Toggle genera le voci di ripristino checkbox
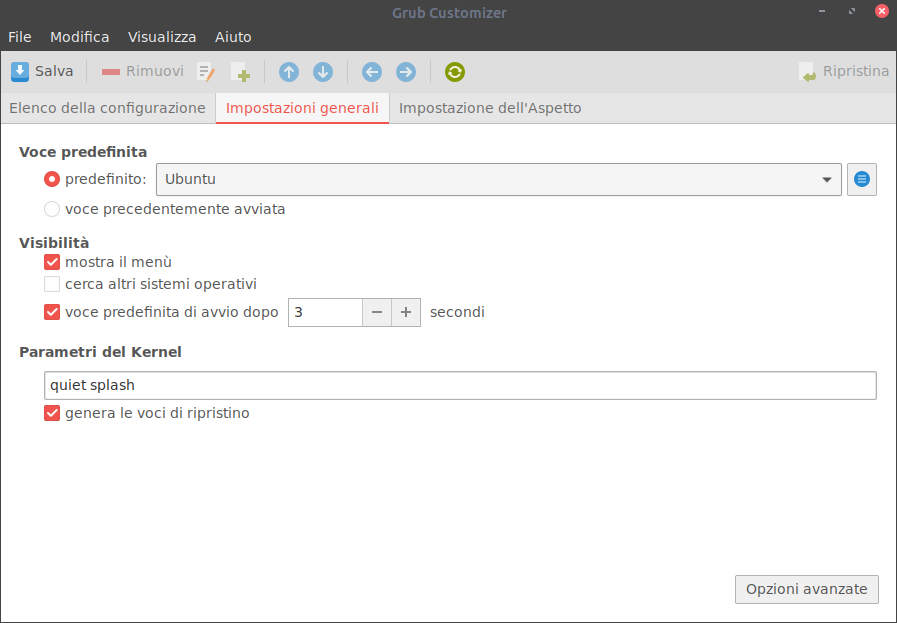897x623 pixels. [52, 413]
